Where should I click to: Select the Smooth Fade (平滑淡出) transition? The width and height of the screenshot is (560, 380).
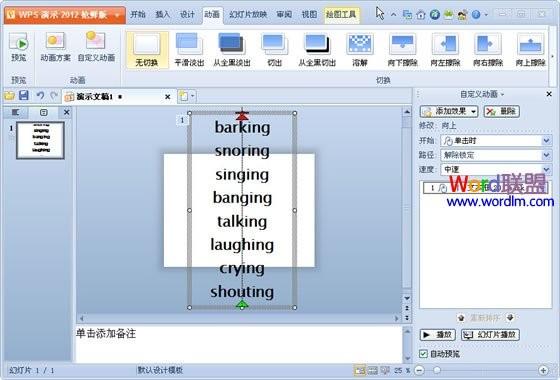click(x=189, y=50)
